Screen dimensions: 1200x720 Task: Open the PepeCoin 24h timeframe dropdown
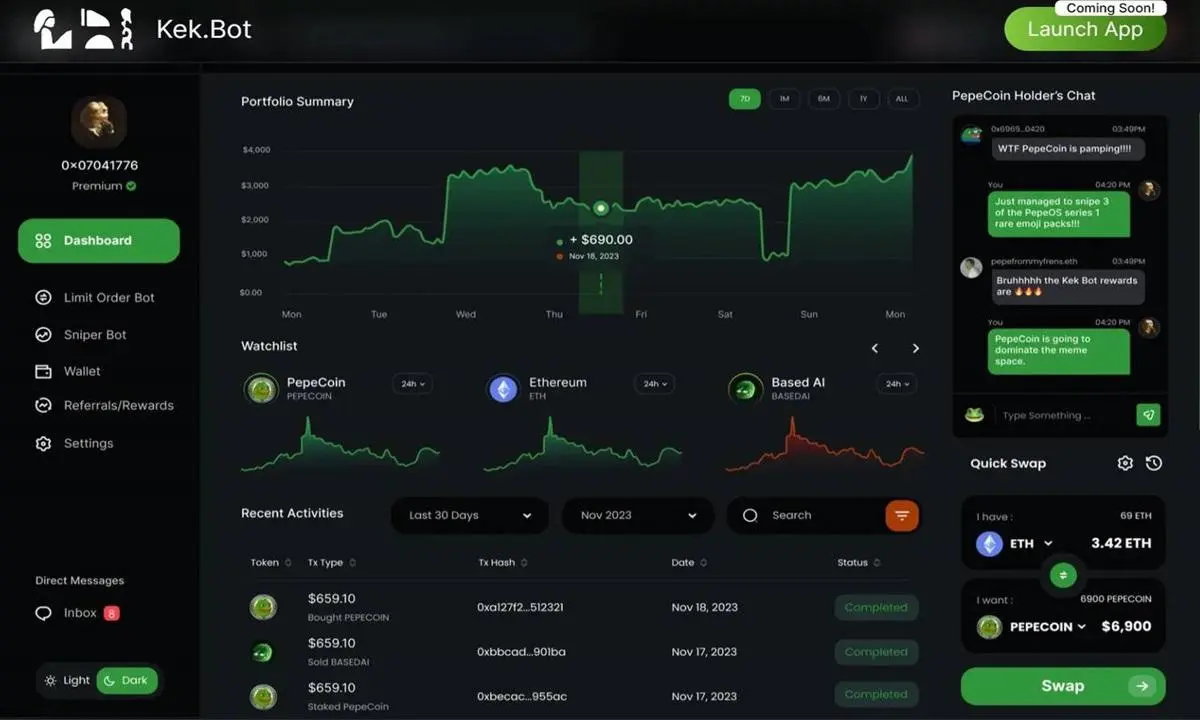[x=411, y=384]
